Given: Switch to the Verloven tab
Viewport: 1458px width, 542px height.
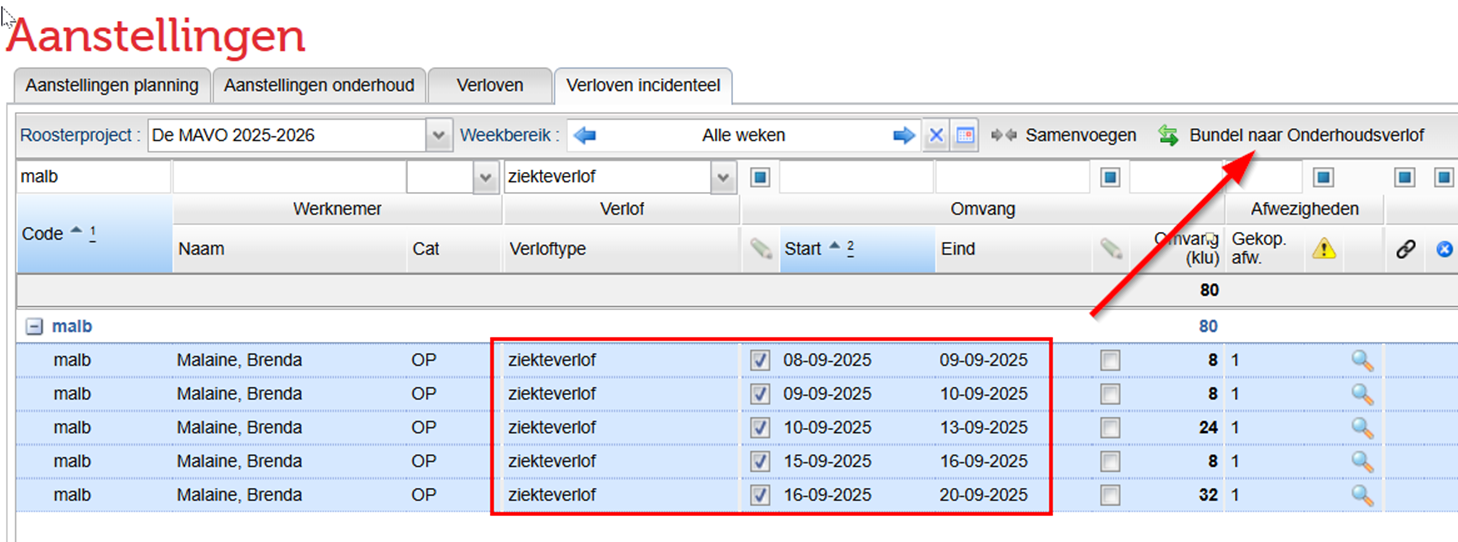Looking at the screenshot, I should pos(490,86).
